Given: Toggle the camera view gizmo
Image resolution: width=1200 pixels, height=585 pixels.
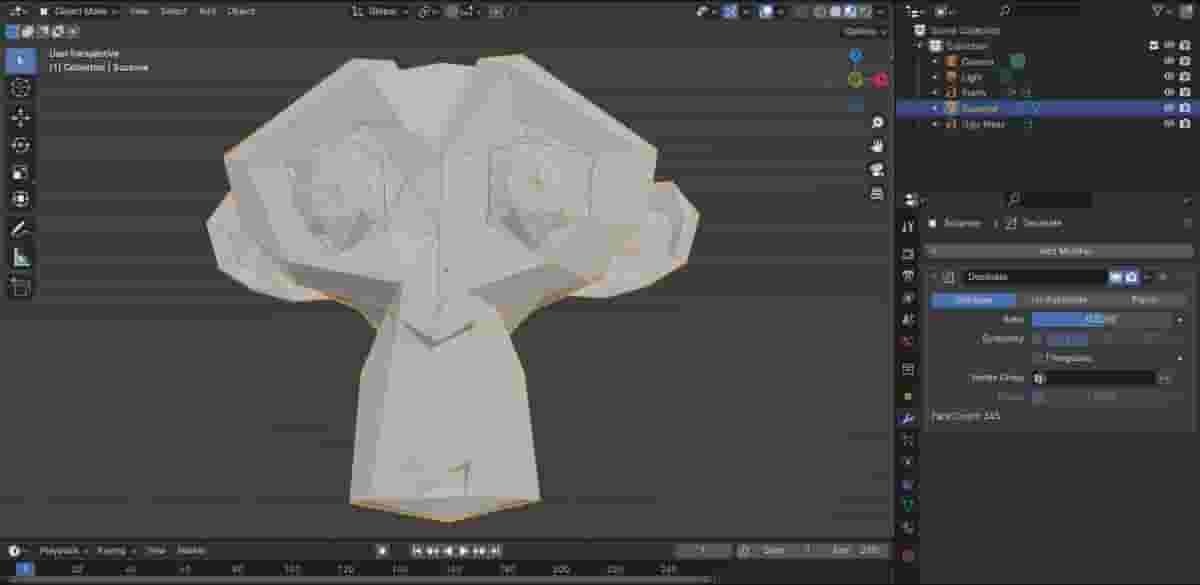Looking at the screenshot, I should click(x=877, y=169).
